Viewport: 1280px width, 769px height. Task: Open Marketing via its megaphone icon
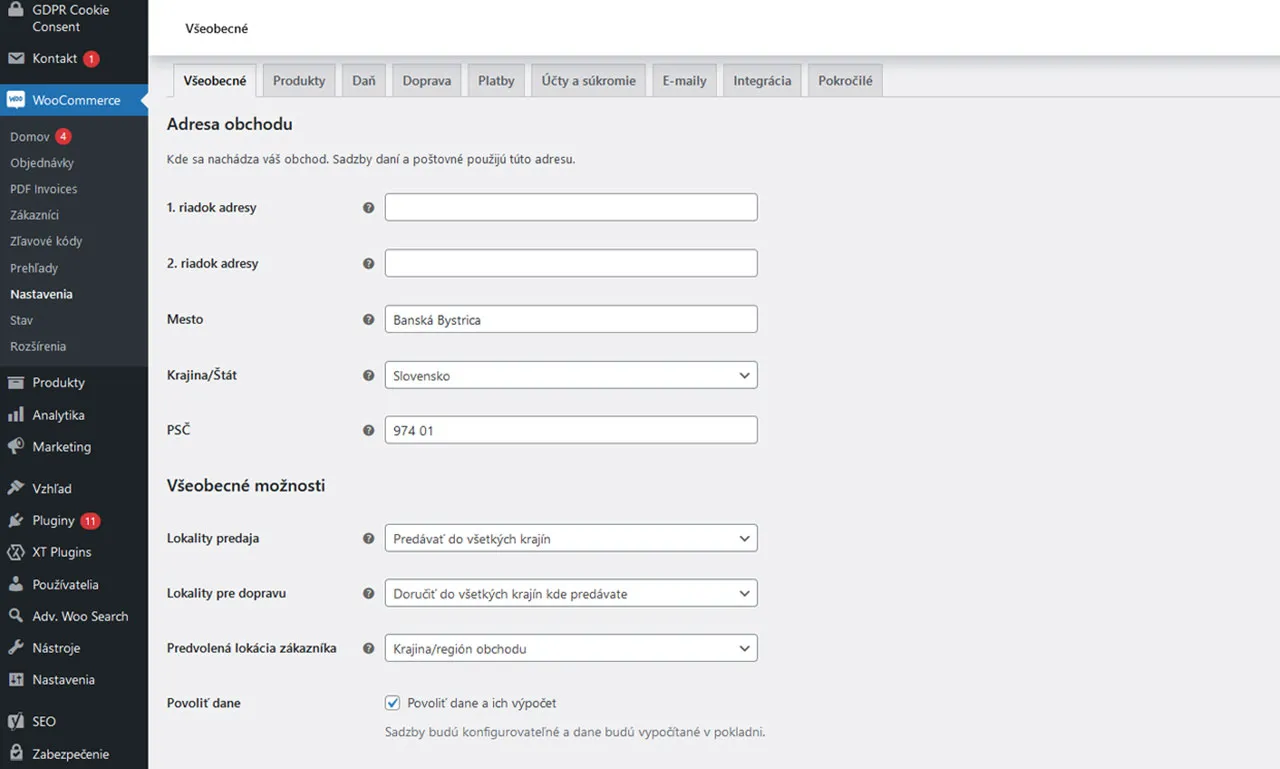16,447
